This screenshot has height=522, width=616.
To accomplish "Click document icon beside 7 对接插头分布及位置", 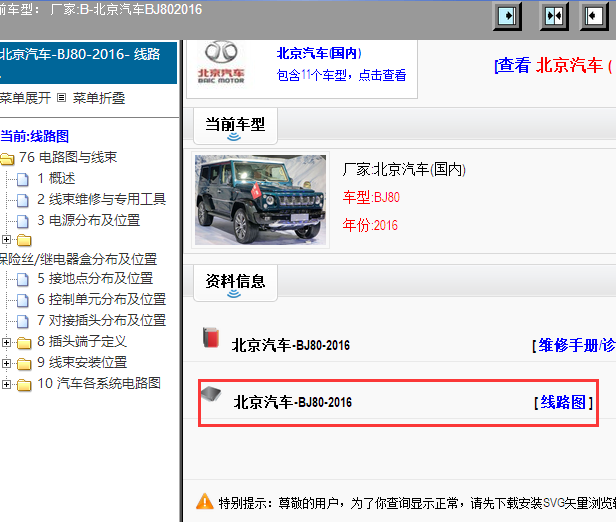I will tap(23, 321).
